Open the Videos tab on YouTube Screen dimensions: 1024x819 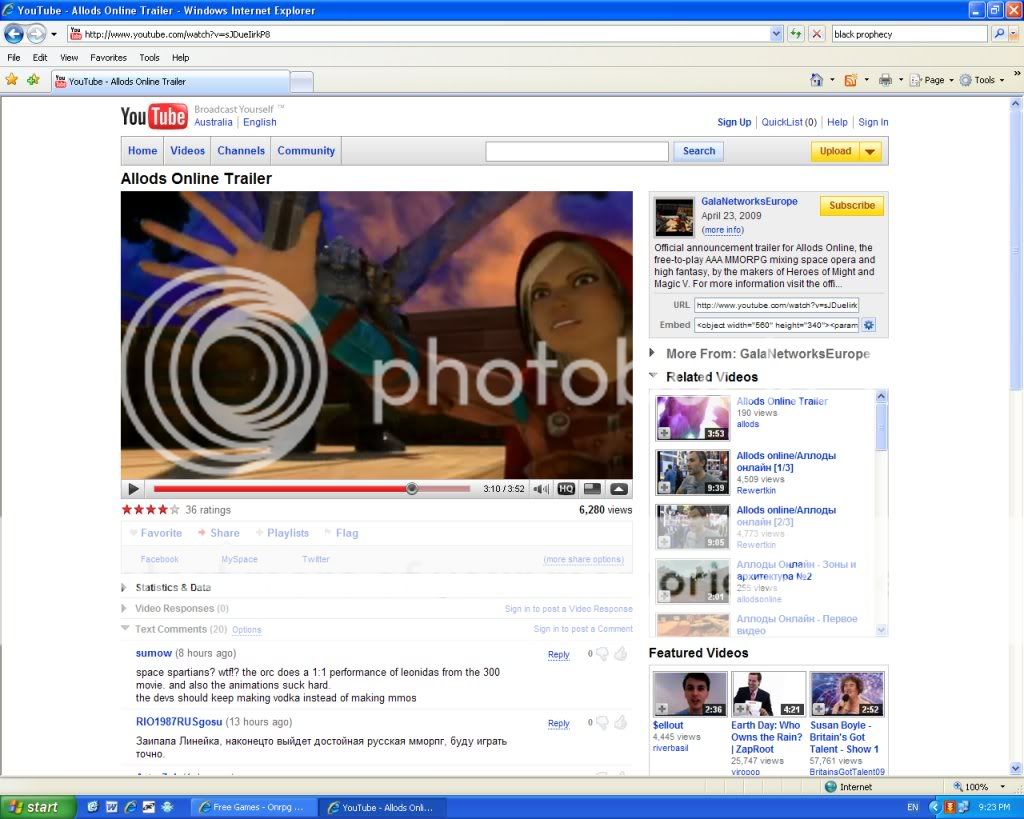click(x=187, y=151)
